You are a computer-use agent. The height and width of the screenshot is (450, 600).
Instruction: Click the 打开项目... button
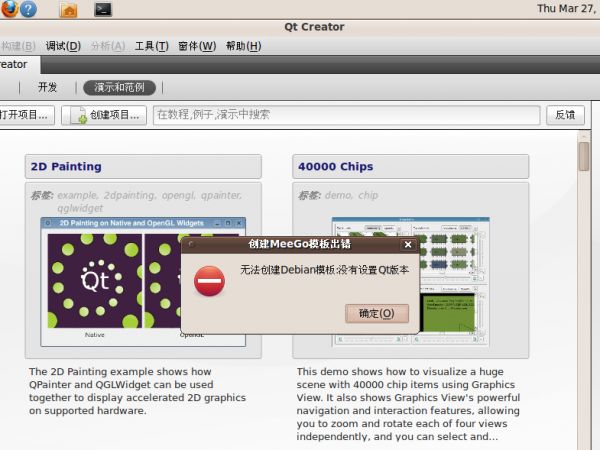coord(24,115)
